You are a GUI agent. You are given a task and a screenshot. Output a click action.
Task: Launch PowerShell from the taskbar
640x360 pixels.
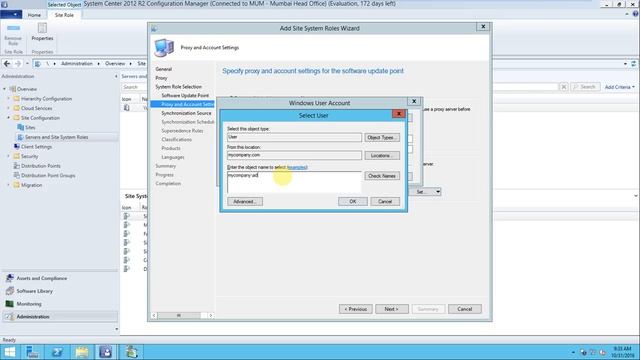57,352
